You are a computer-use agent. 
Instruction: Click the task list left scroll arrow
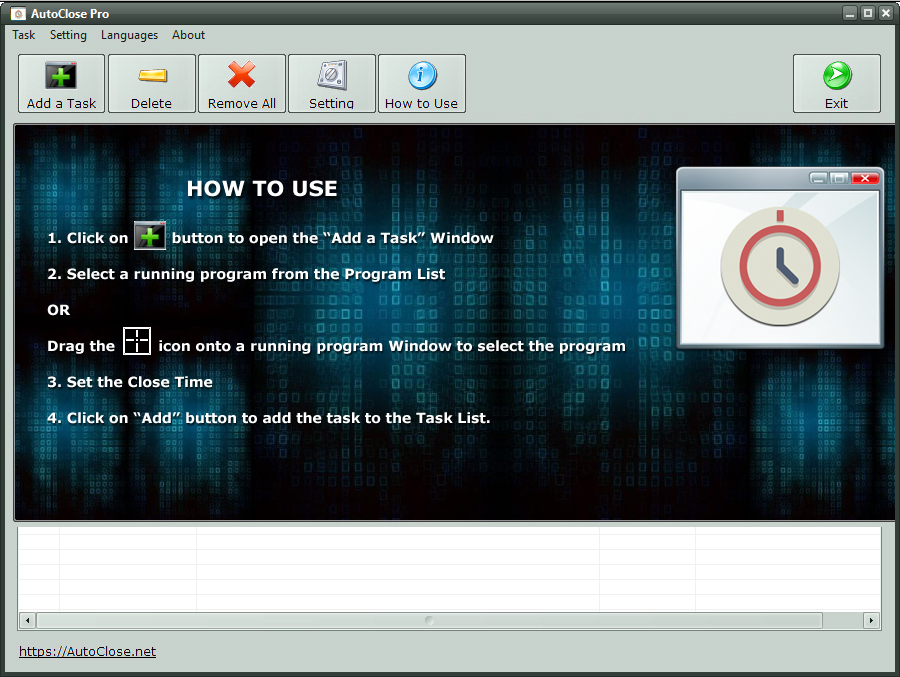tap(27, 621)
